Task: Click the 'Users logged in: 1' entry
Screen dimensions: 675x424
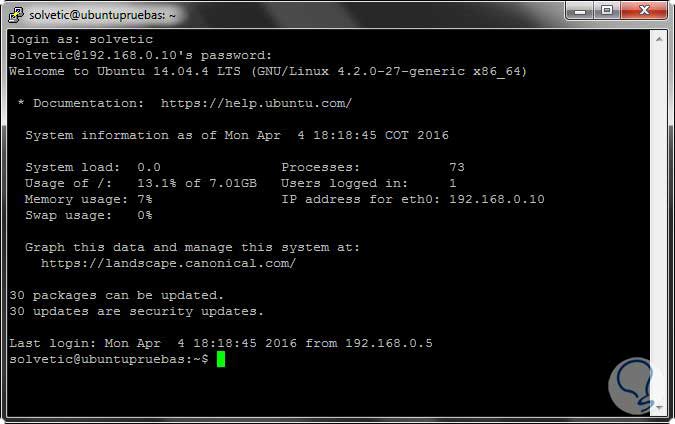Action: (369, 183)
